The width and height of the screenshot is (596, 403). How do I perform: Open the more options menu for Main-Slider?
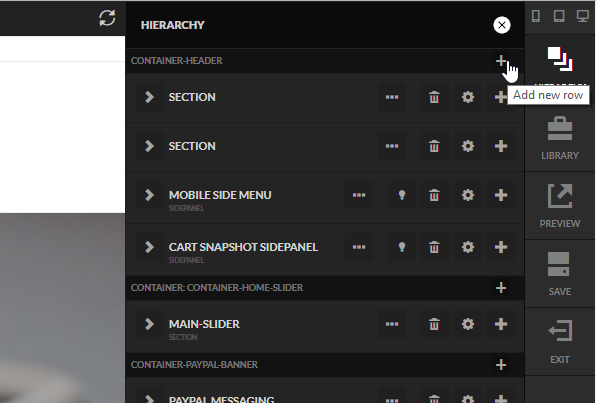(x=392, y=324)
